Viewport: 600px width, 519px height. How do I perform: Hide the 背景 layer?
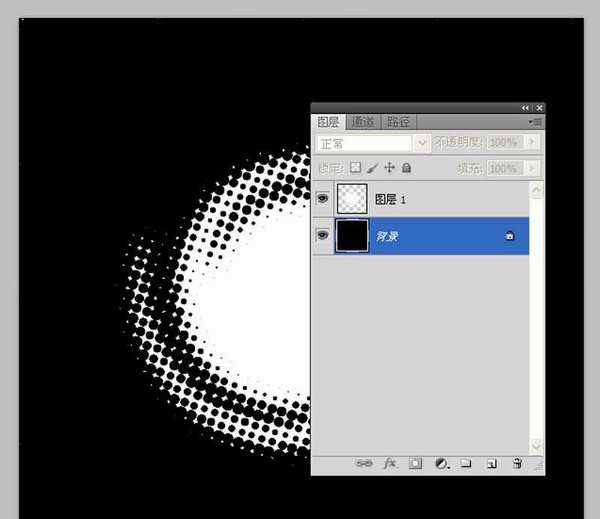coord(322,236)
